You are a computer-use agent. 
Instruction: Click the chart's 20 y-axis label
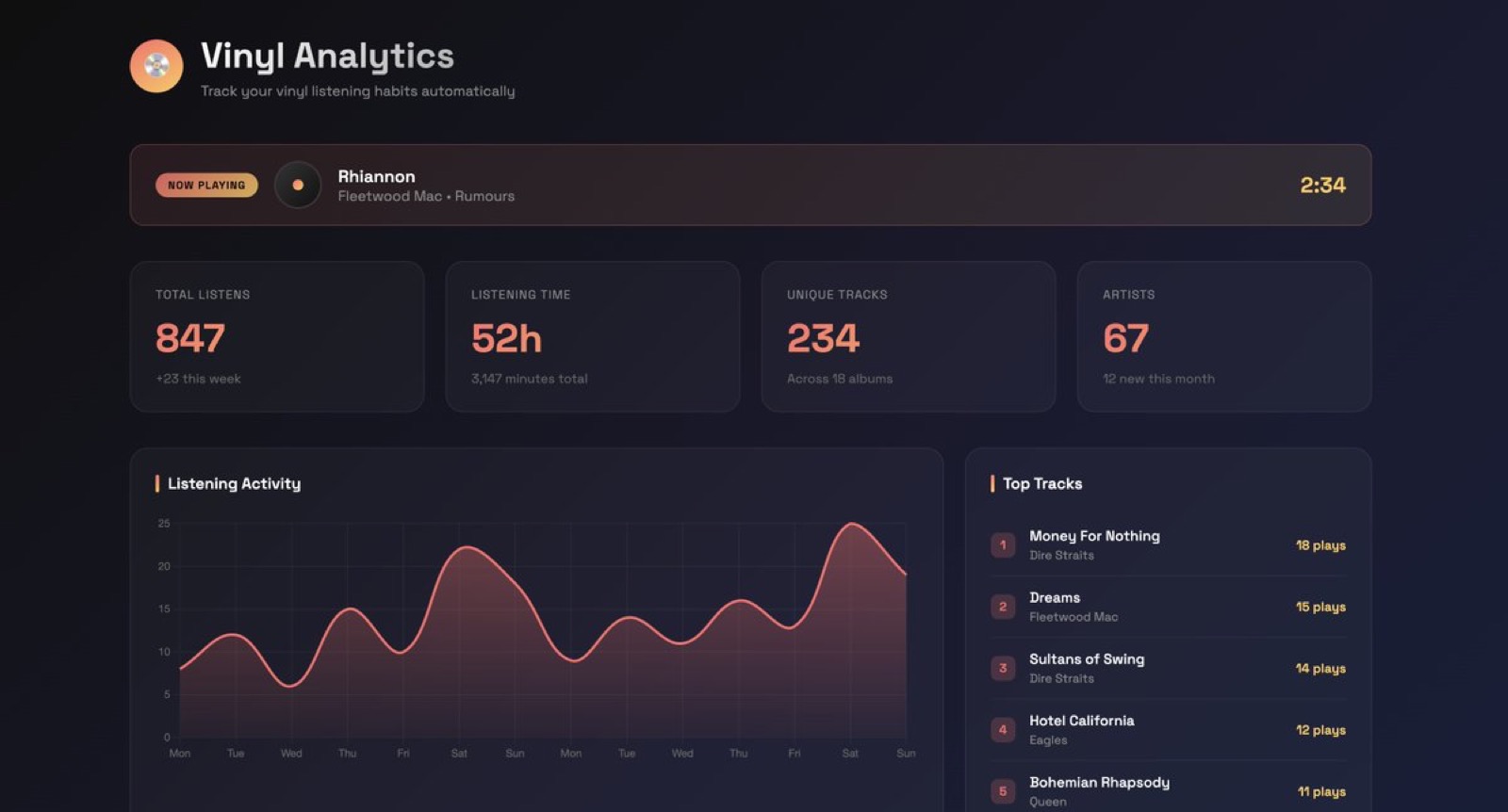click(164, 566)
